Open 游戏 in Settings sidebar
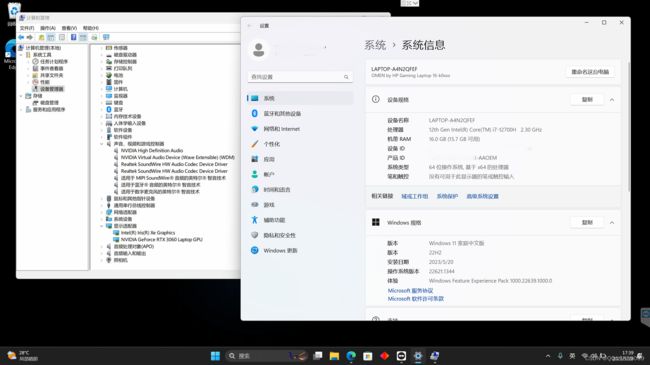This screenshot has height=365, width=650. (x=300, y=205)
